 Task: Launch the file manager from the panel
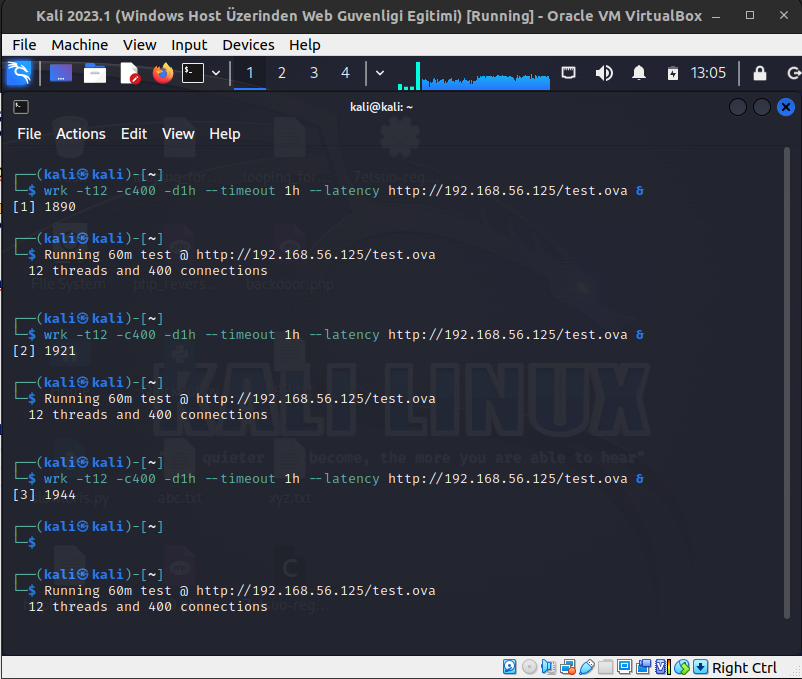coord(95,73)
